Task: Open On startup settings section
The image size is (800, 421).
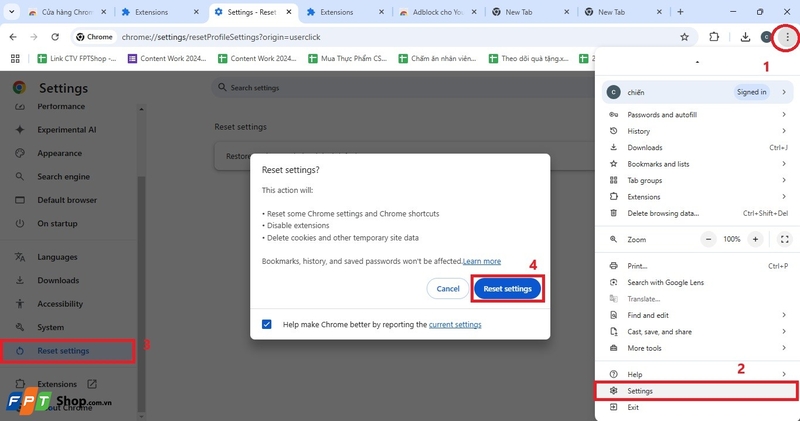Action: [57, 224]
